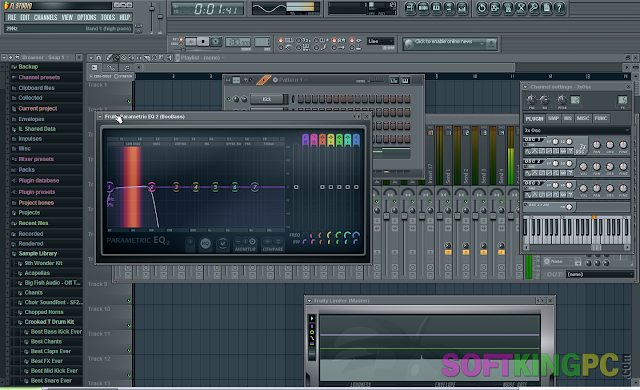Viewport: 640px width, 390px height.
Task: Click EQ band 2 node on curve
Action: 151,187
